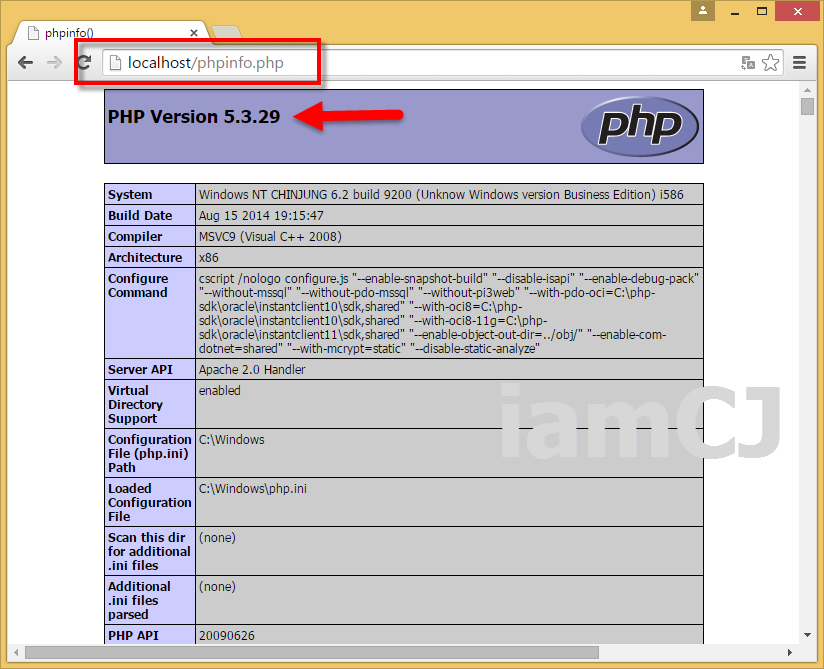This screenshot has width=824, height=669.
Task: Click (none) in Scan this dir row
Action: click(x=217, y=538)
